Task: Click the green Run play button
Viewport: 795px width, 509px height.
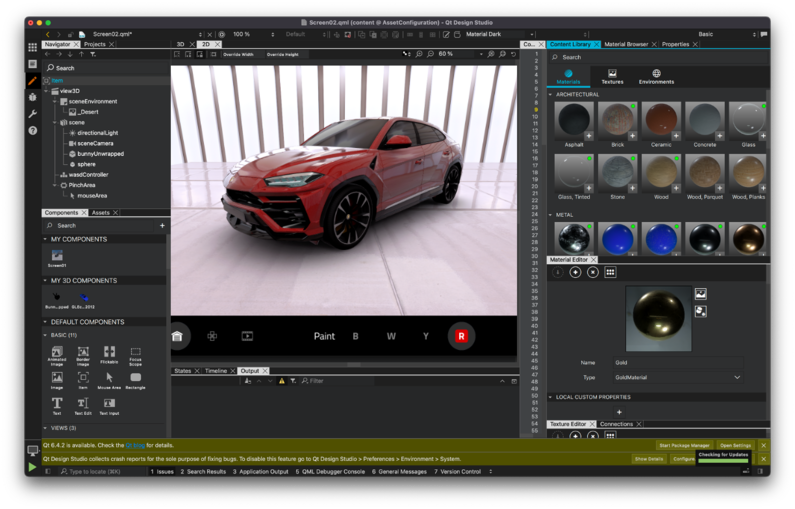Action: click(32, 467)
